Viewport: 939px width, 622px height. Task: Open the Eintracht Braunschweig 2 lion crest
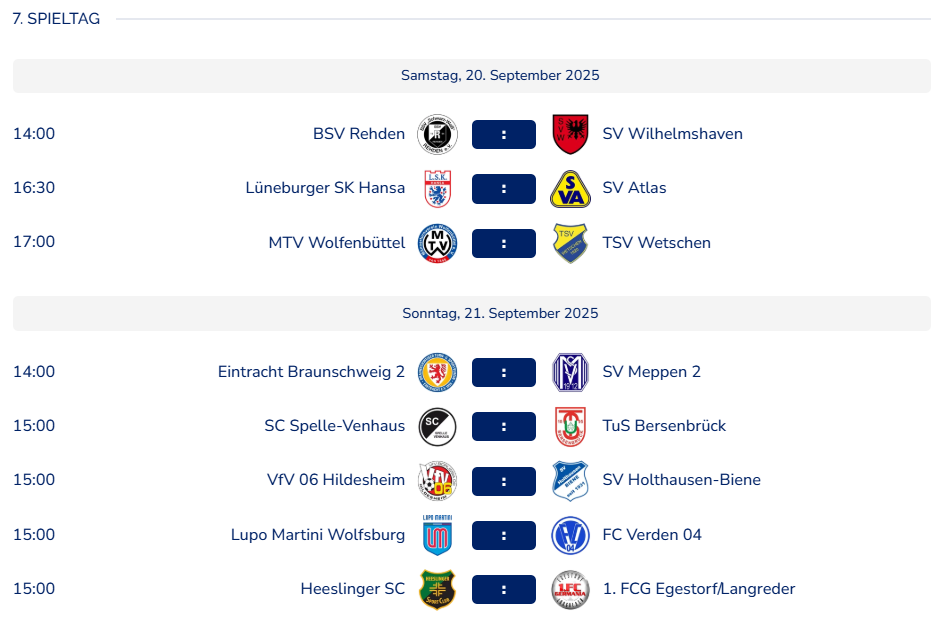[437, 372]
